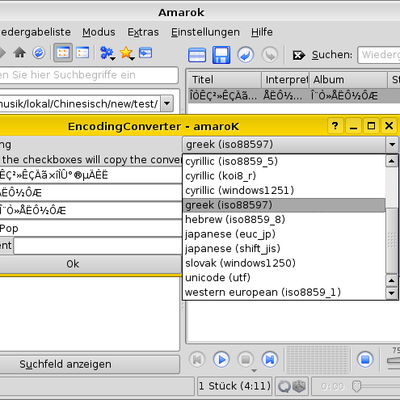Click the grey stop button

coord(246,360)
